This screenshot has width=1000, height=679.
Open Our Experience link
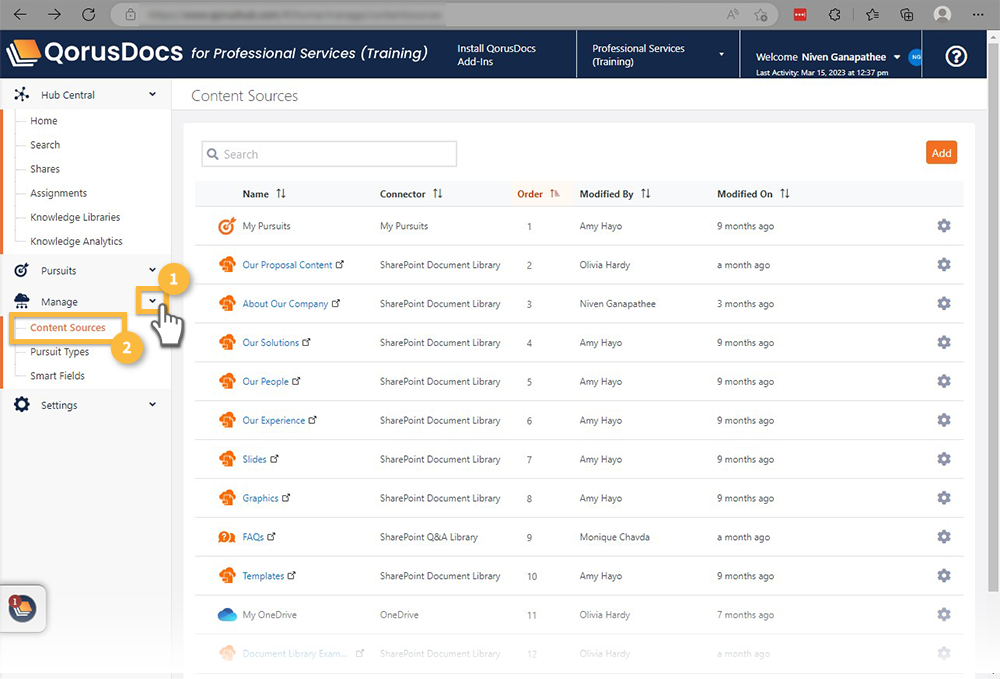coord(274,420)
